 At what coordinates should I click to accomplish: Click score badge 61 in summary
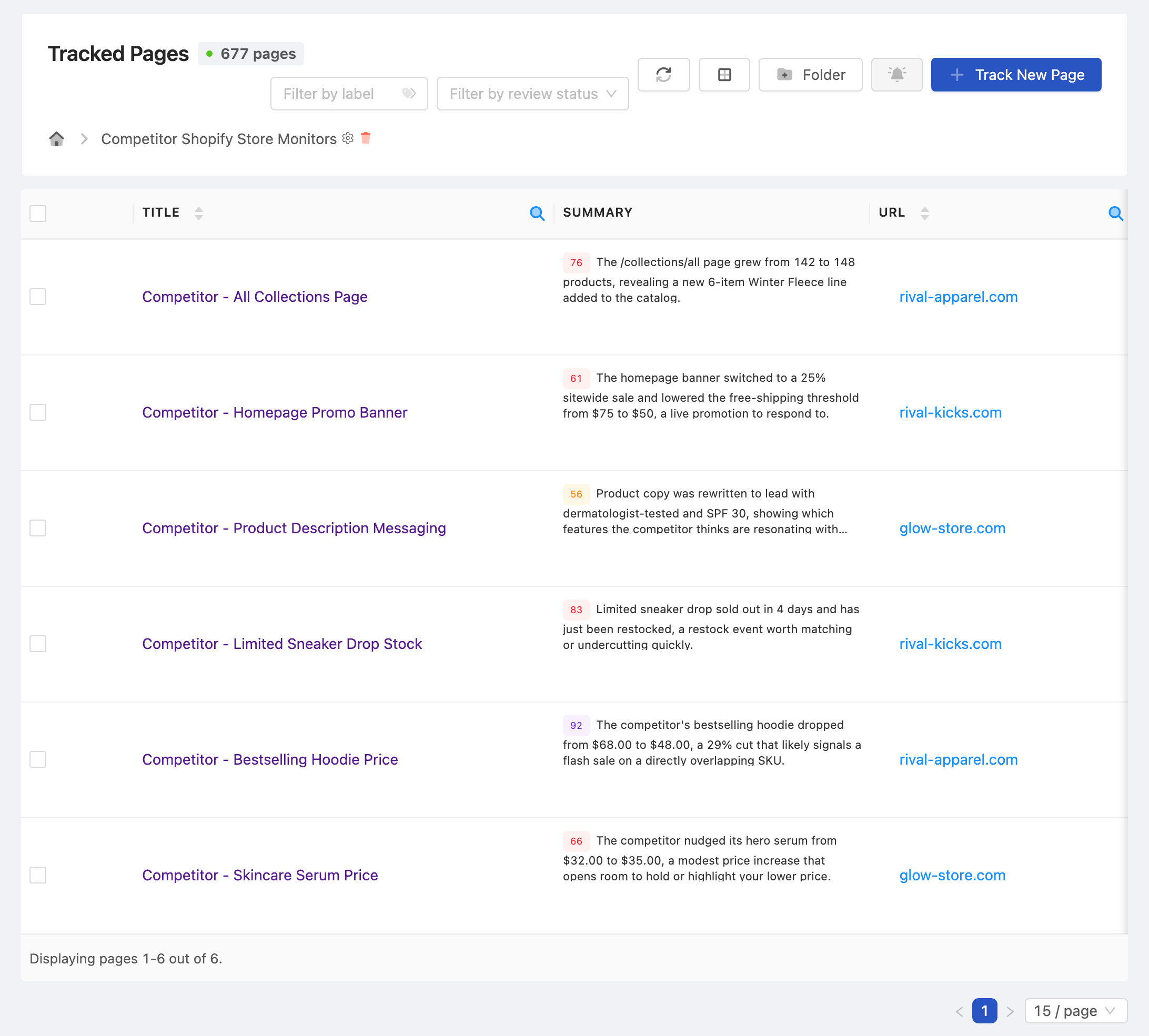tap(576, 378)
